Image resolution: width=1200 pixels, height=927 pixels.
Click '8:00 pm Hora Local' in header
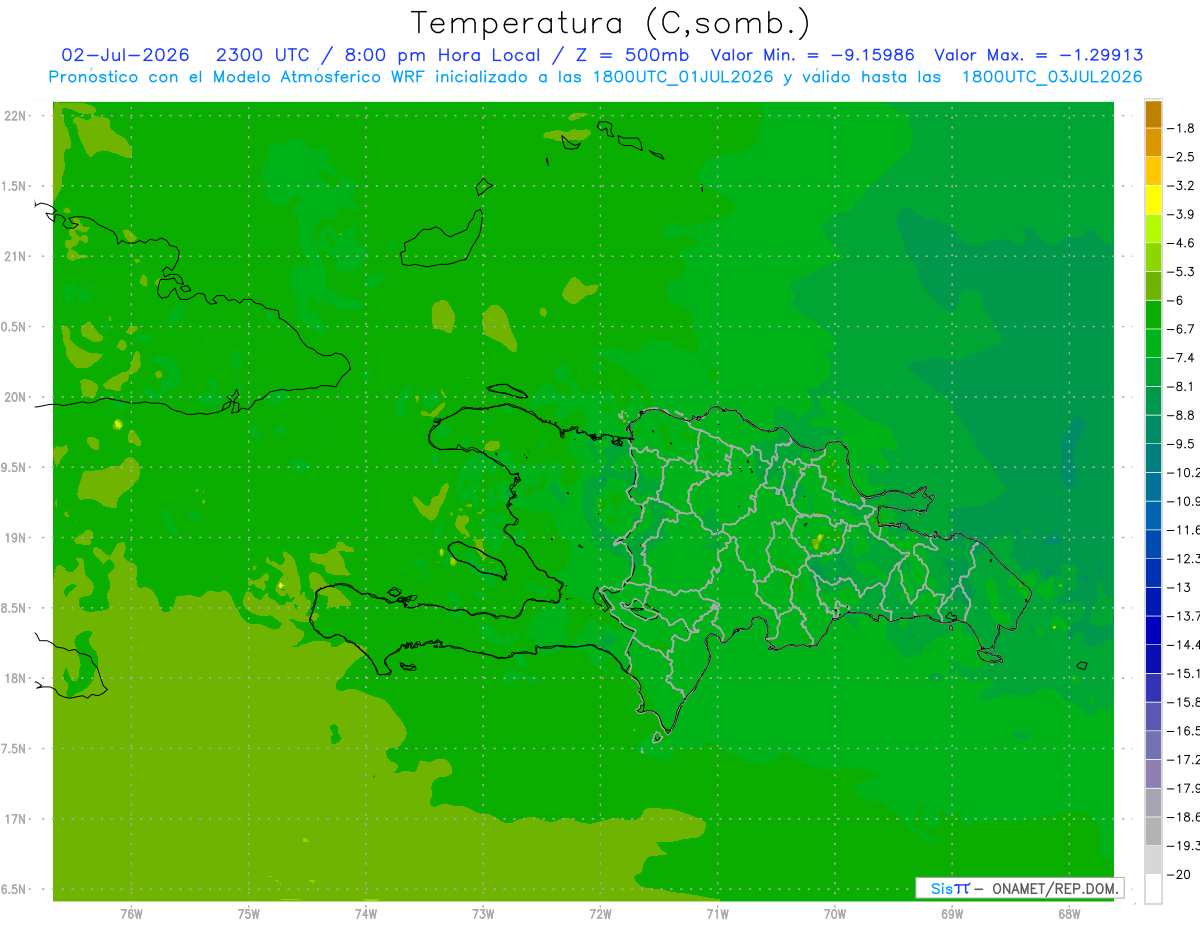(441, 55)
